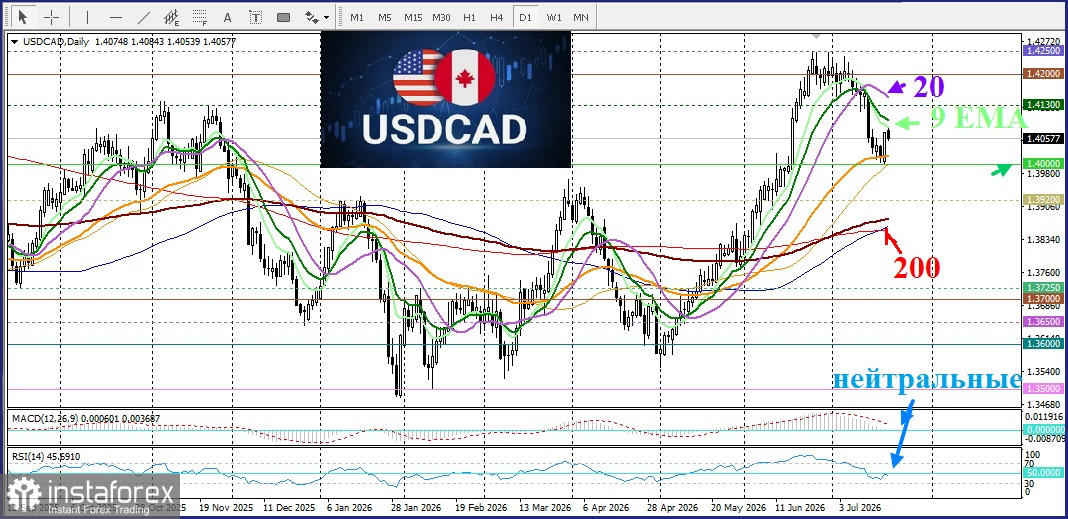Click the 1.42000 price level label
Image resolution: width=1068 pixels, height=519 pixels.
1044,73
